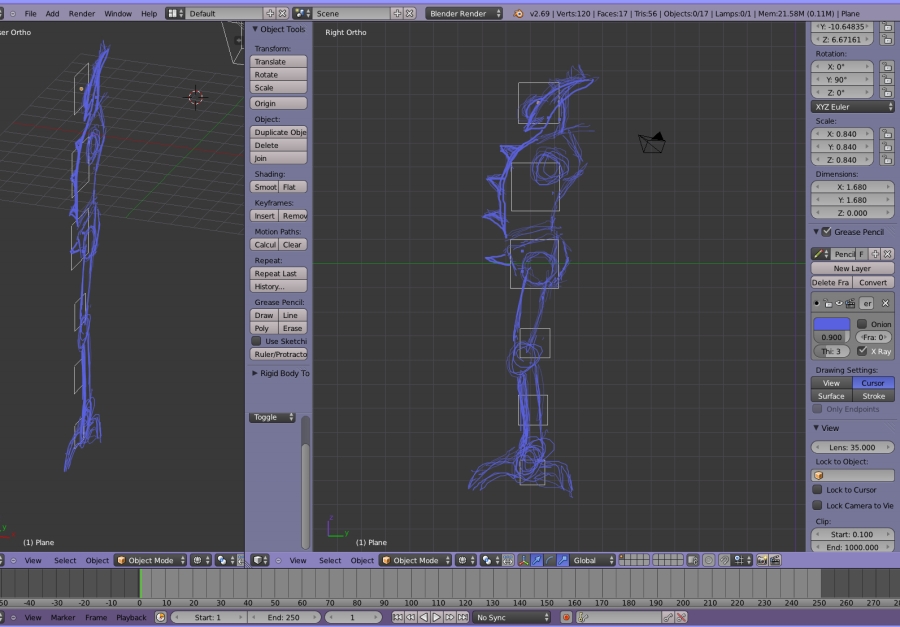Hide the grease pencil layer with the eye icon

pyautogui.click(x=839, y=303)
